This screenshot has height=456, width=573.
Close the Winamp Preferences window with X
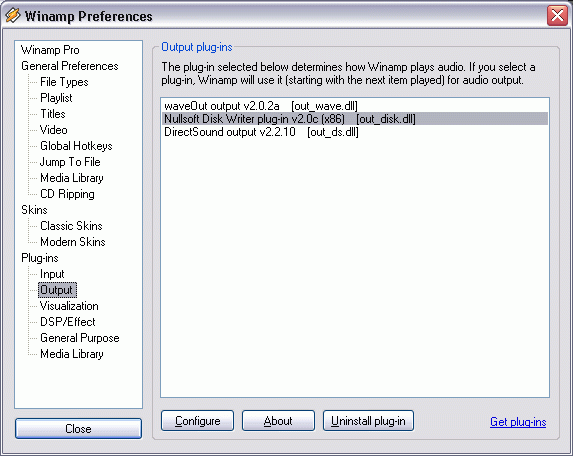pos(557,16)
